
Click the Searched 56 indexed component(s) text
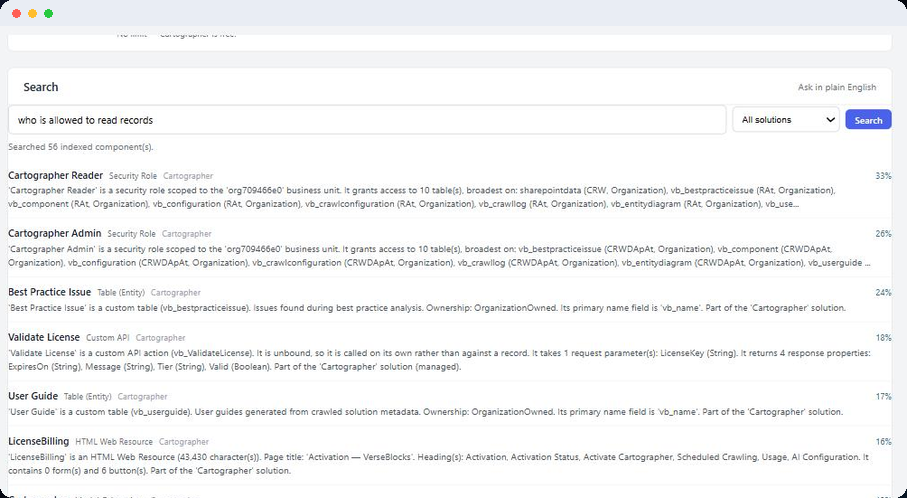81,147
